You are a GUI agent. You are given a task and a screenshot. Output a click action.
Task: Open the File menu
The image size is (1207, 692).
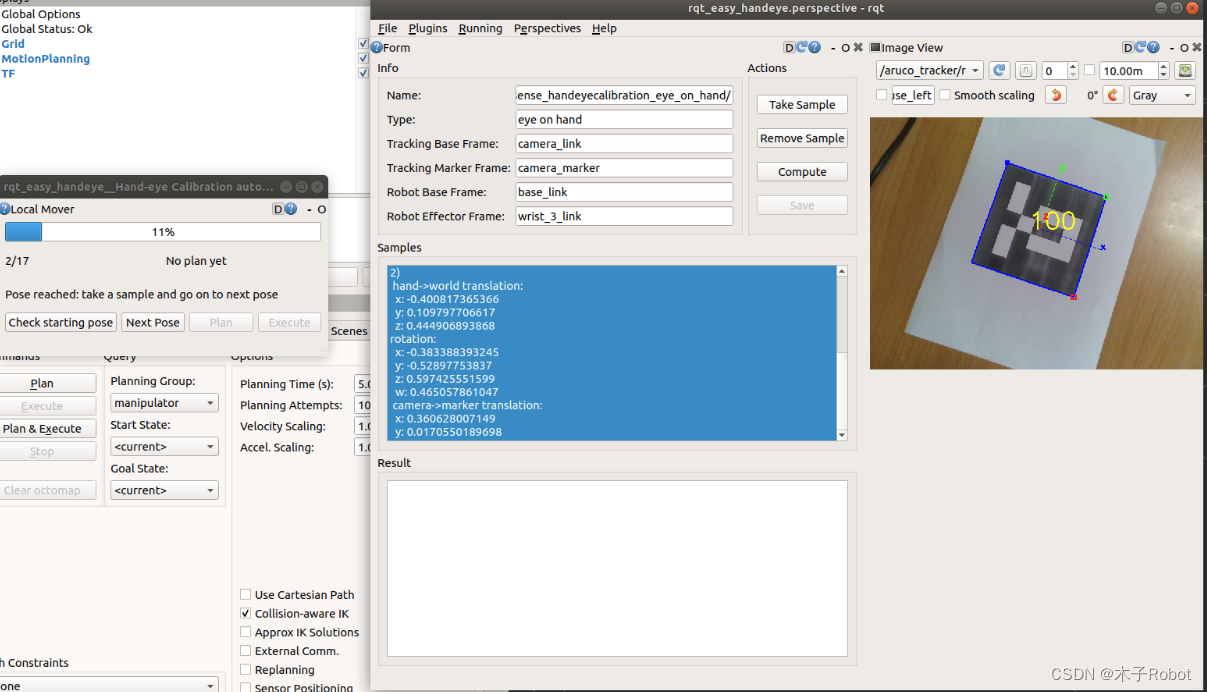coord(387,28)
